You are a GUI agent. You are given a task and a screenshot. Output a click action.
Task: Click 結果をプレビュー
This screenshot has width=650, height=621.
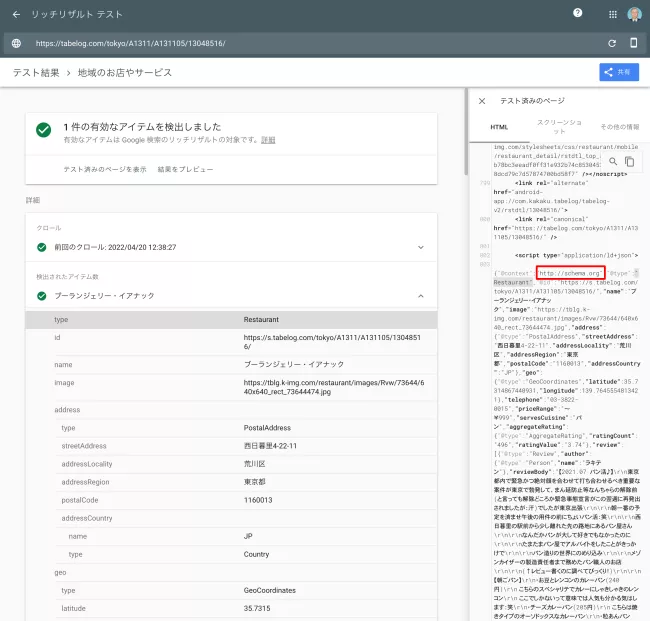(x=185, y=169)
